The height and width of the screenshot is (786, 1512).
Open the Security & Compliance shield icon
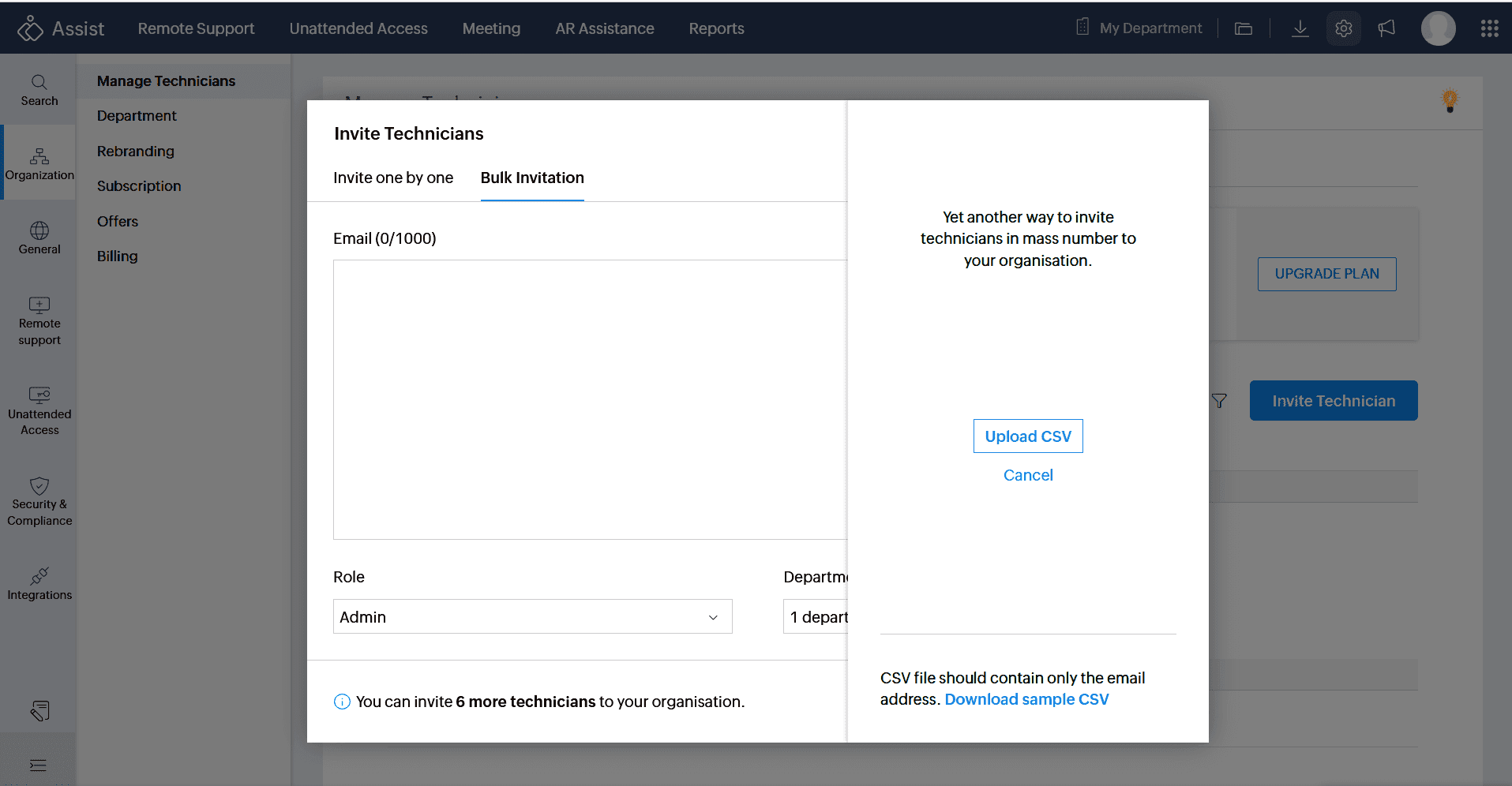point(39,486)
